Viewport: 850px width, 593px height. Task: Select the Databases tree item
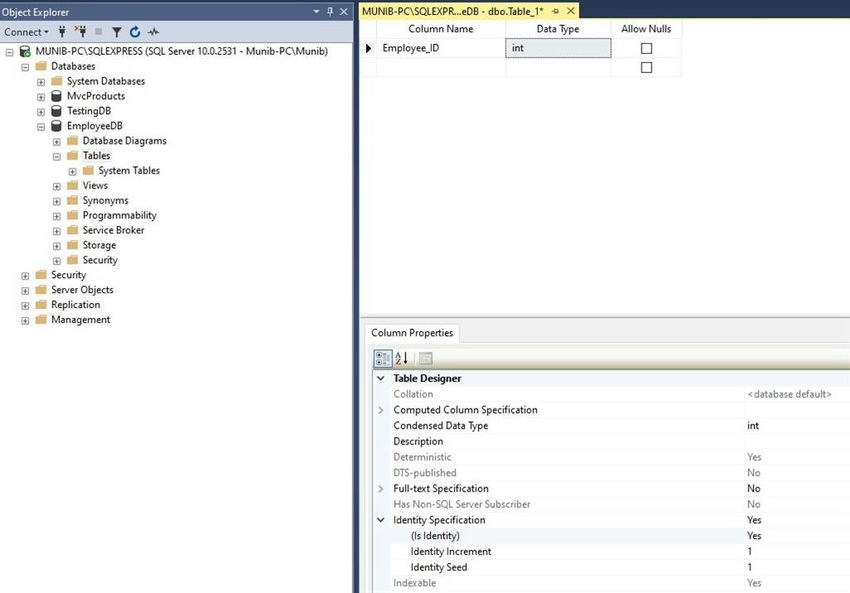[73, 66]
